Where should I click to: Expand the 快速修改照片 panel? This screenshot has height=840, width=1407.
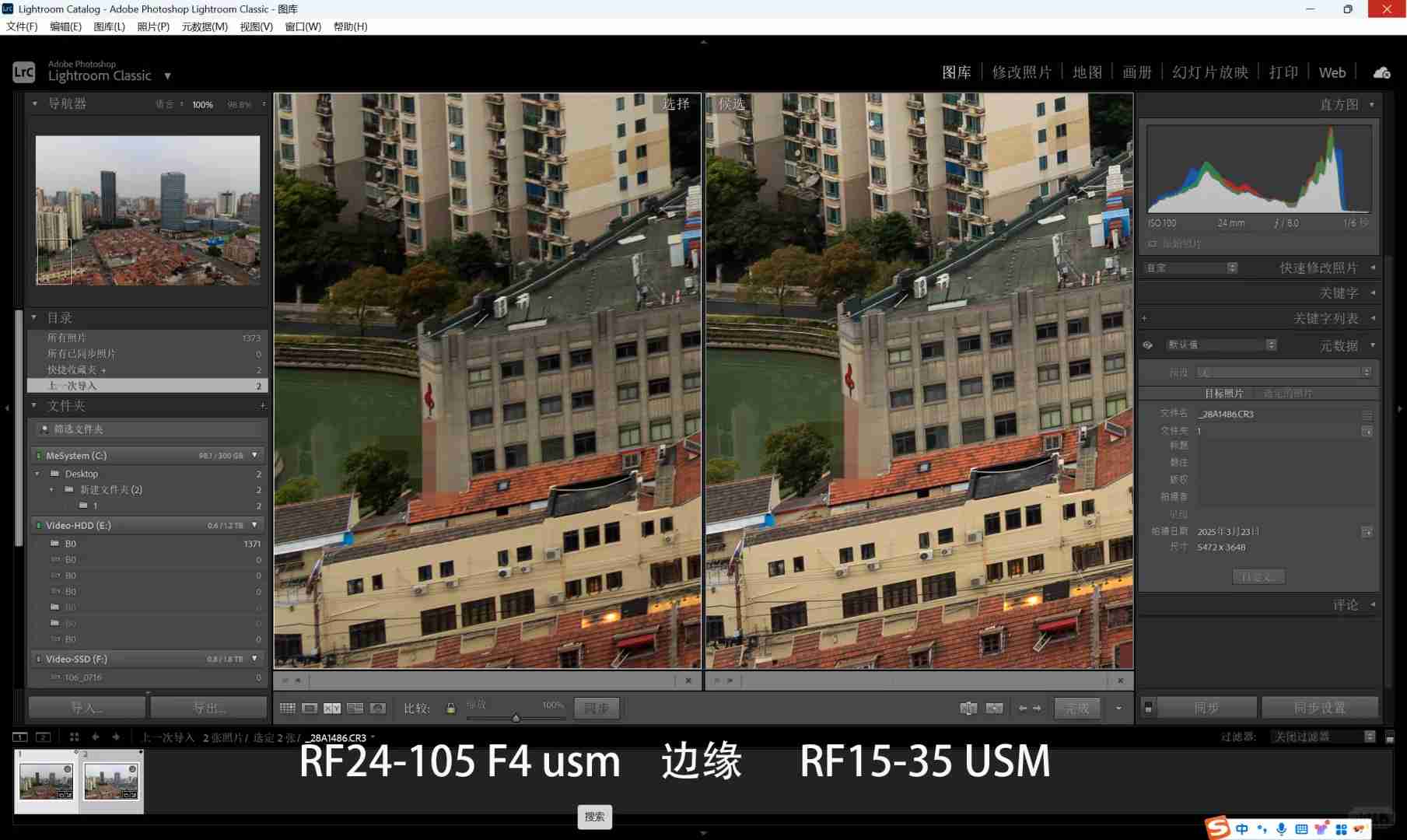tap(1373, 268)
